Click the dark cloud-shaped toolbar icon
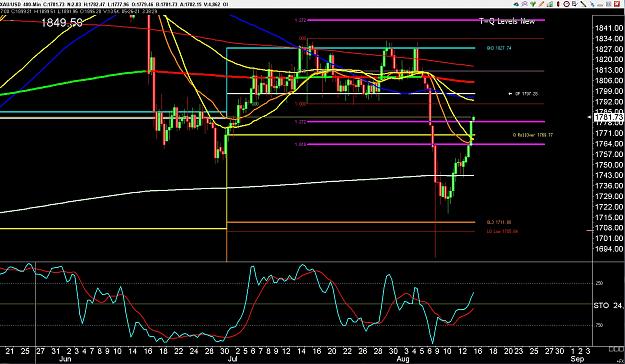This screenshot has height=364, width=625. [516, 4]
